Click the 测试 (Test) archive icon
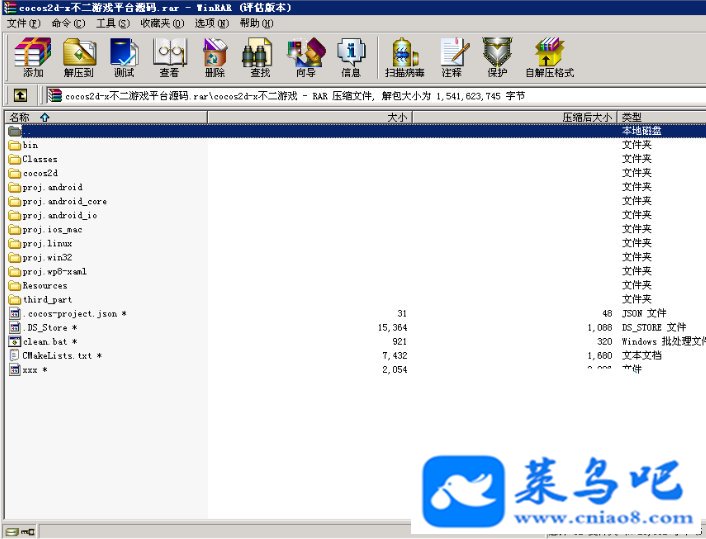Viewport: 706px width, 539px height. [x=124, y=57]
